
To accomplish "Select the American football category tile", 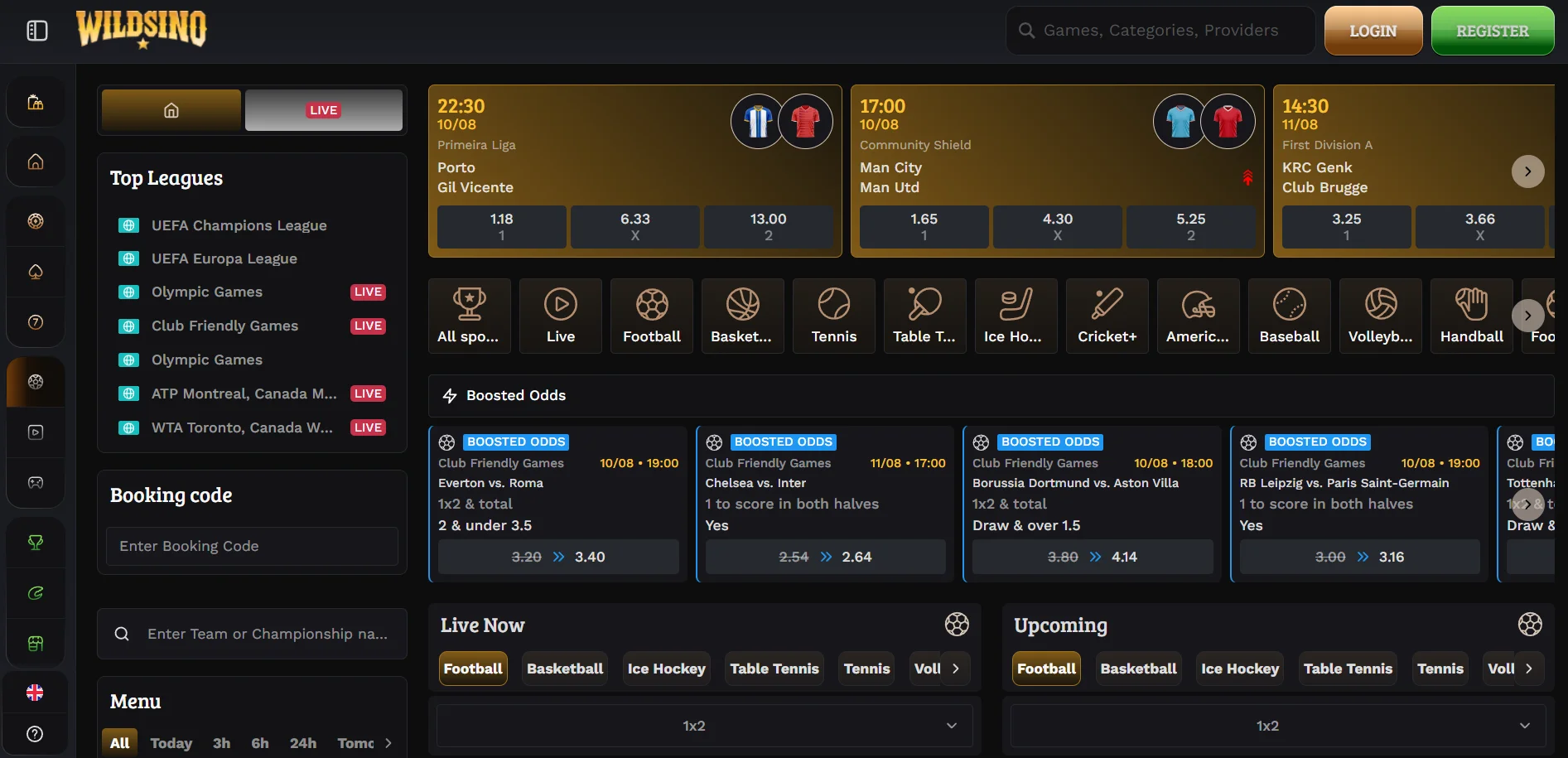I will [x=1198, y=316].
